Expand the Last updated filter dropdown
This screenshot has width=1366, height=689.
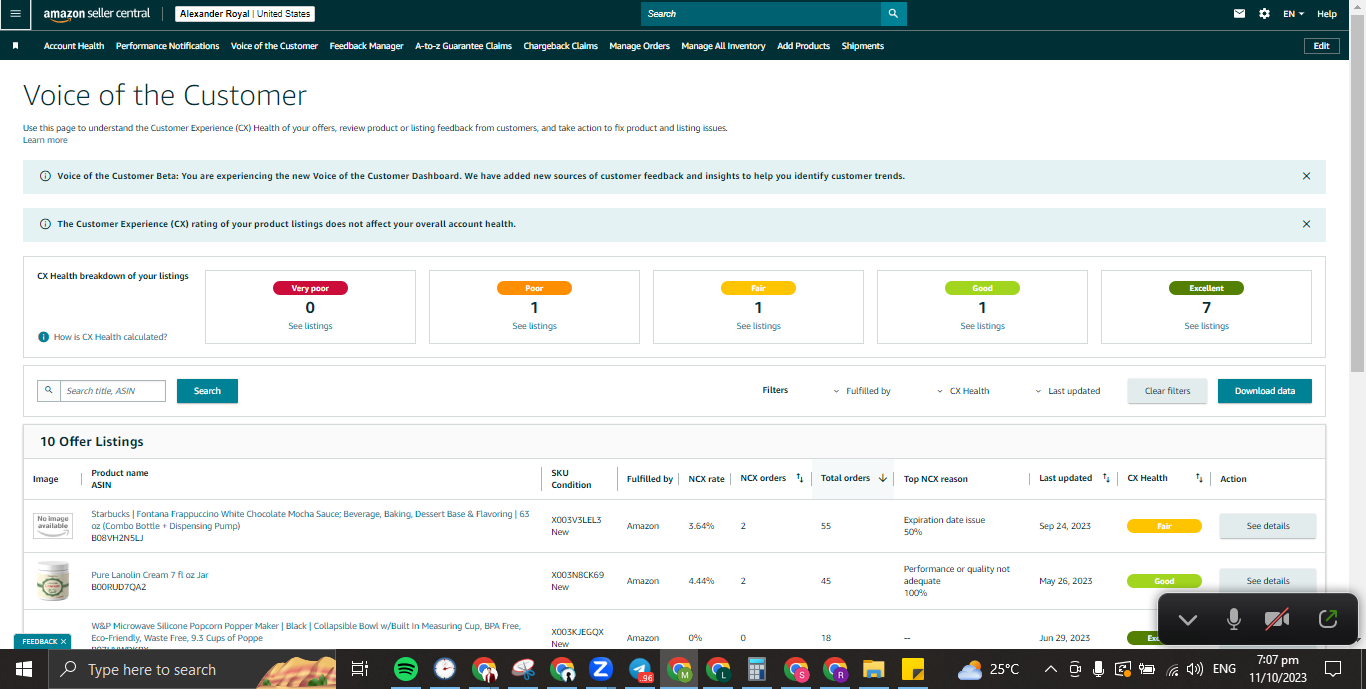click(x=1067, y=391)
